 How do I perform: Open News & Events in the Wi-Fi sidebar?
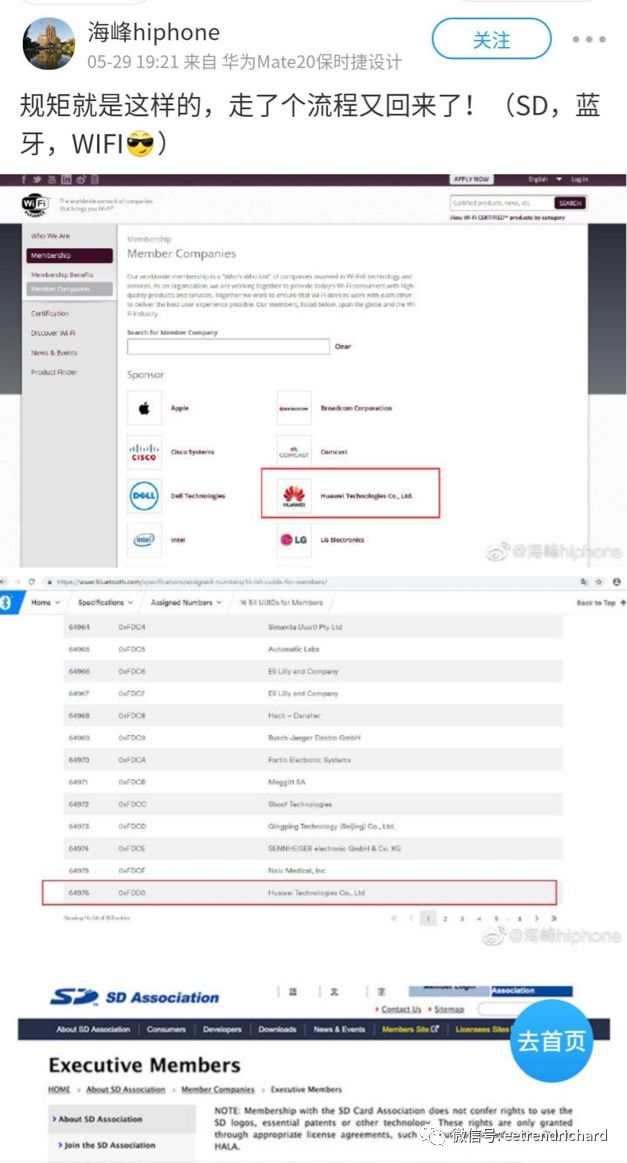point(53,352)
